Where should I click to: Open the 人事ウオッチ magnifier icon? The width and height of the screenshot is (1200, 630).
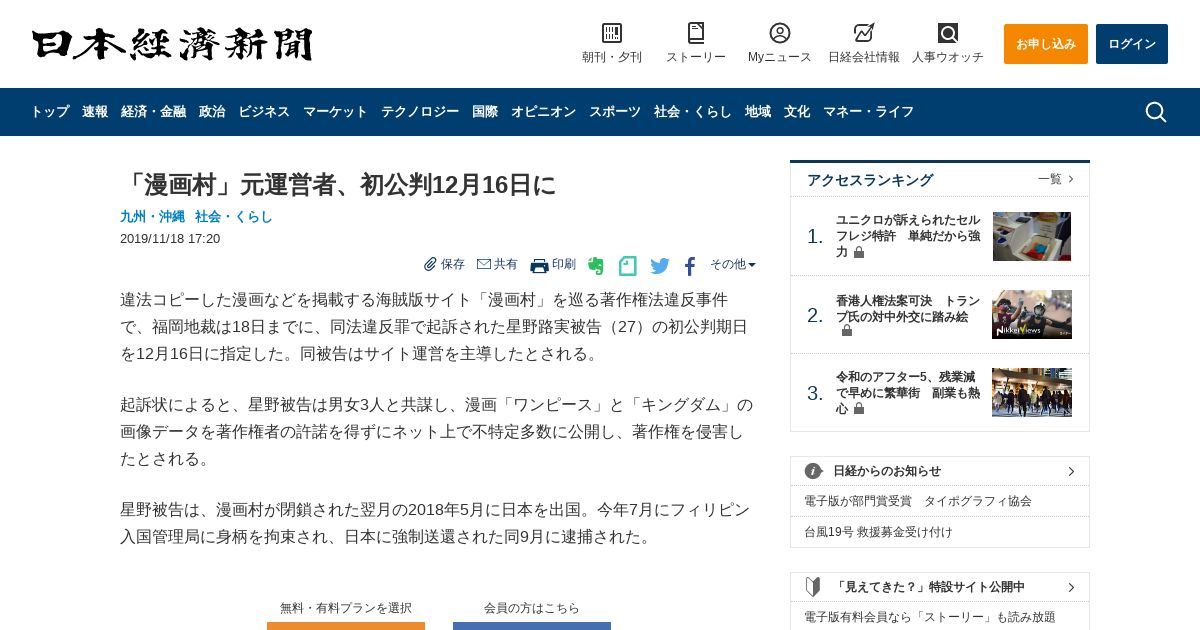[948, 33]
